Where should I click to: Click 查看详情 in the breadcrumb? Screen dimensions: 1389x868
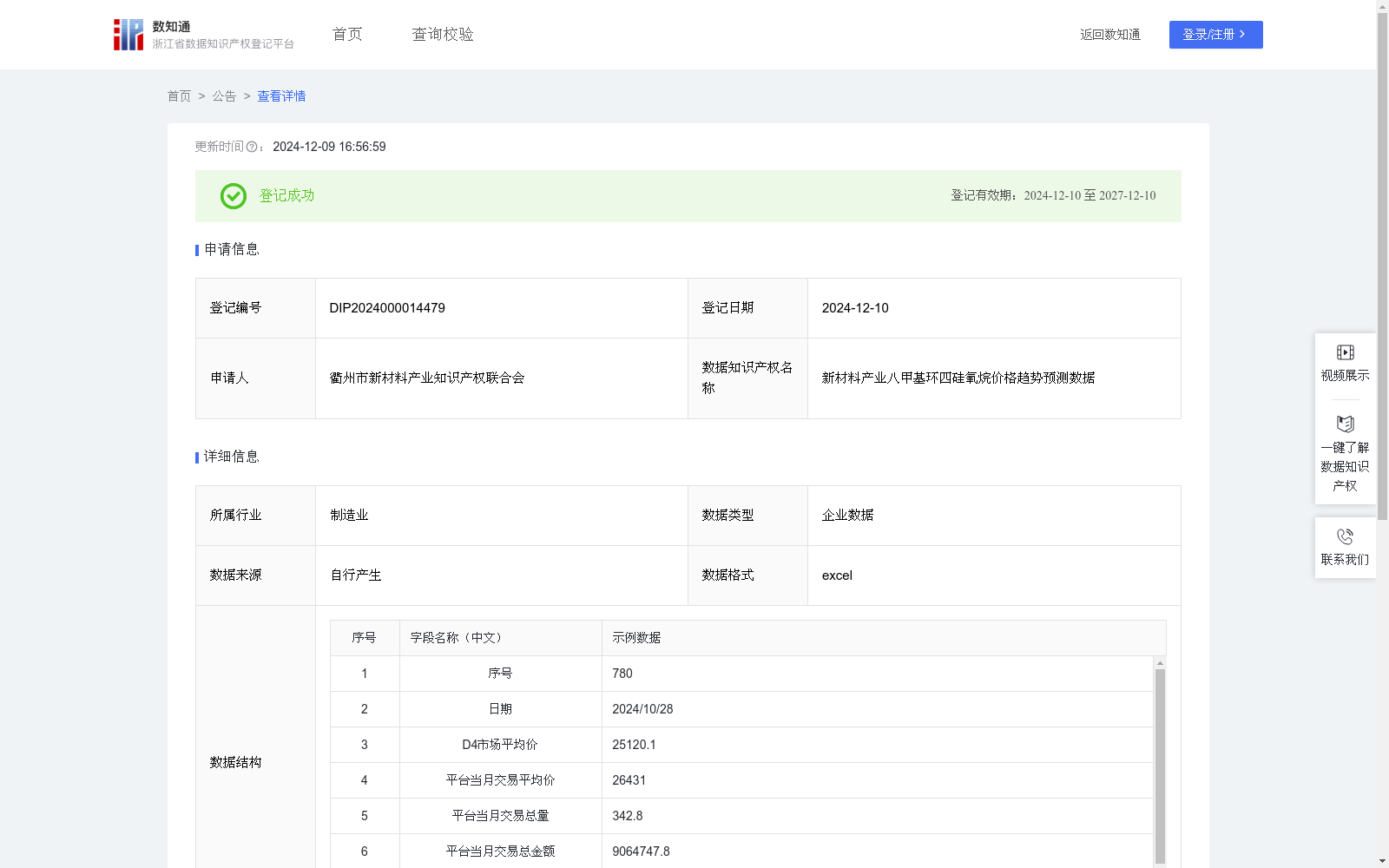click(281, 96)
